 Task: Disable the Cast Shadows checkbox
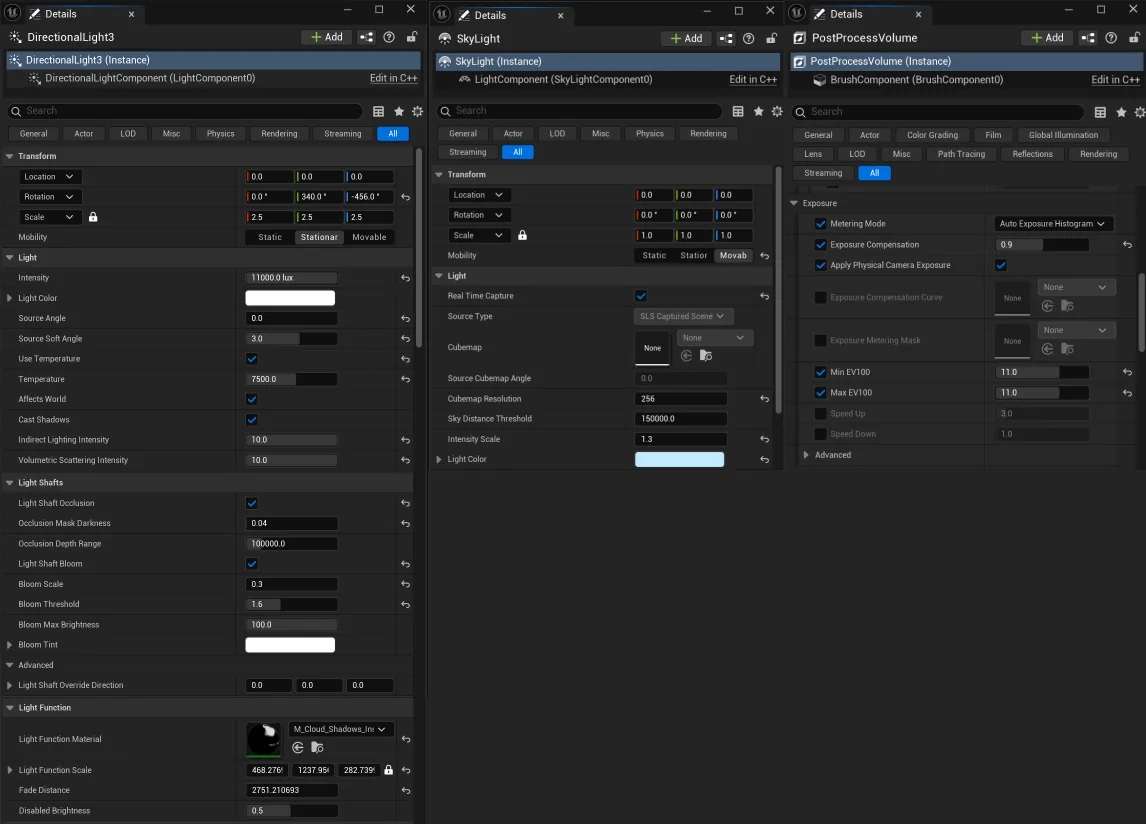click(x=251, y=420)
